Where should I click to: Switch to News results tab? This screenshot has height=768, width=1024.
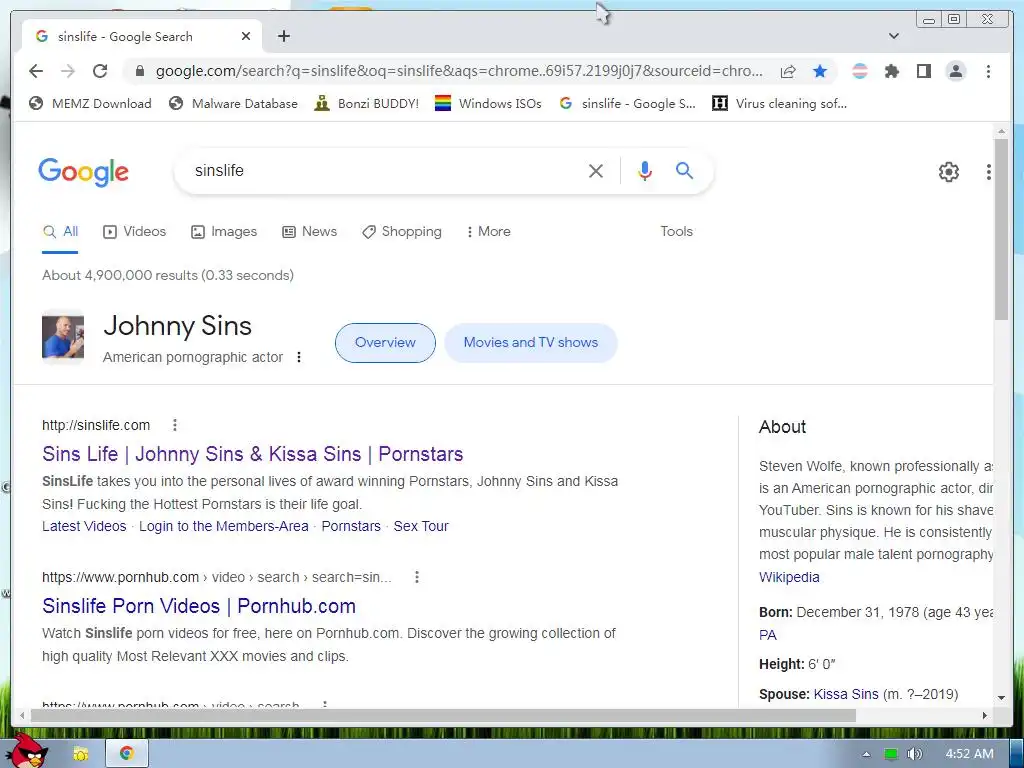[309, 232]
